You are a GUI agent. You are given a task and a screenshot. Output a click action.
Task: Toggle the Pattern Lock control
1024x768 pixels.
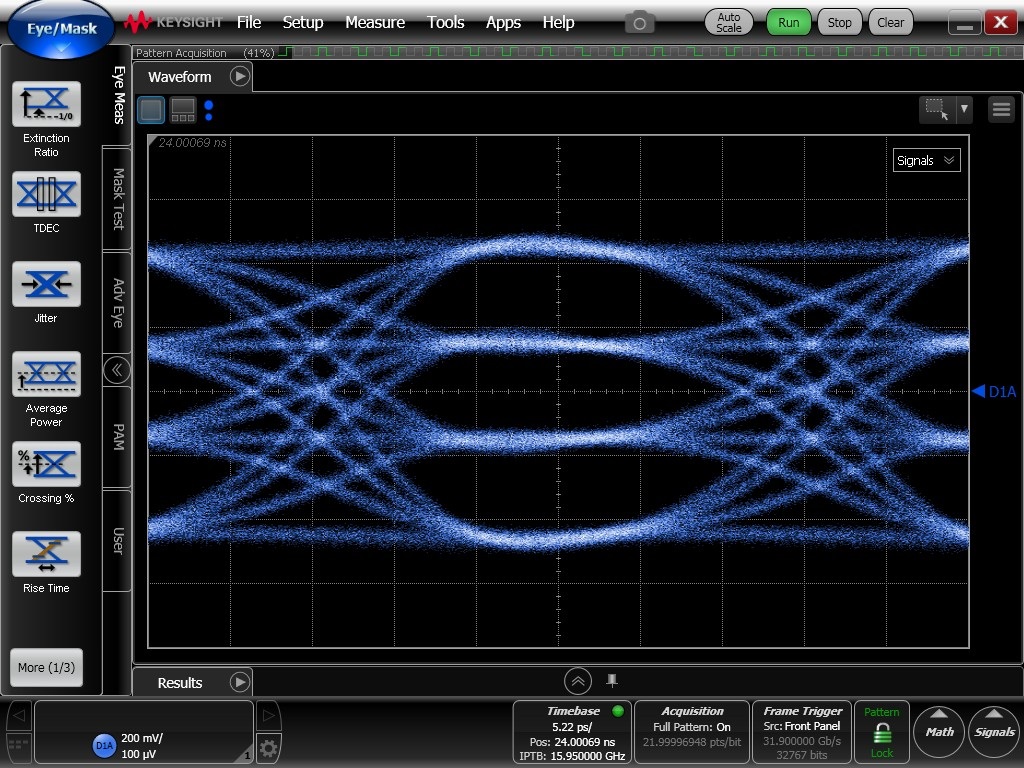click(881, 731)
